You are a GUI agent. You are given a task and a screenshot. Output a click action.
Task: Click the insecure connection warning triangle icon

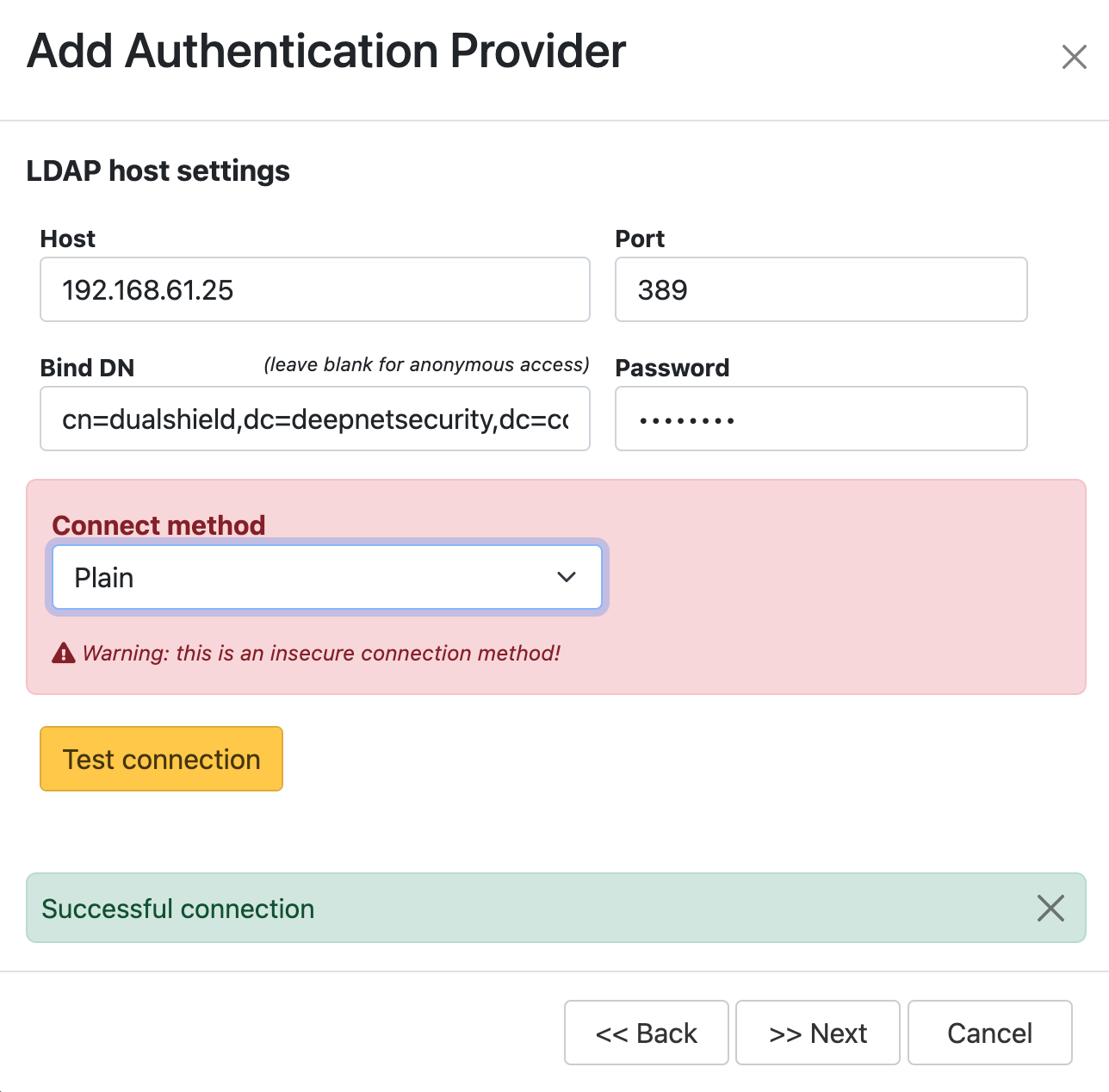[x=64, y=654]
